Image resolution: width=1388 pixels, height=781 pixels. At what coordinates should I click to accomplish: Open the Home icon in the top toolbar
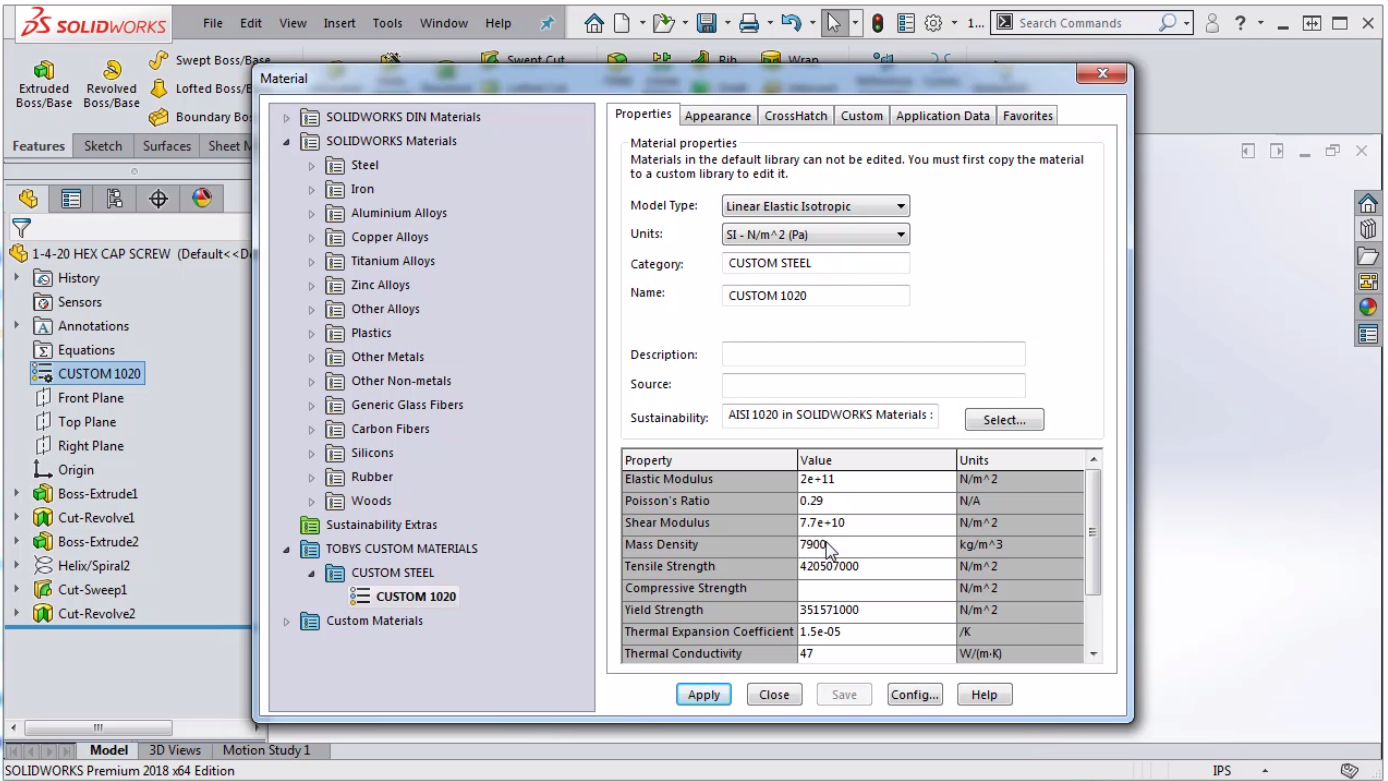coord(594,23)
